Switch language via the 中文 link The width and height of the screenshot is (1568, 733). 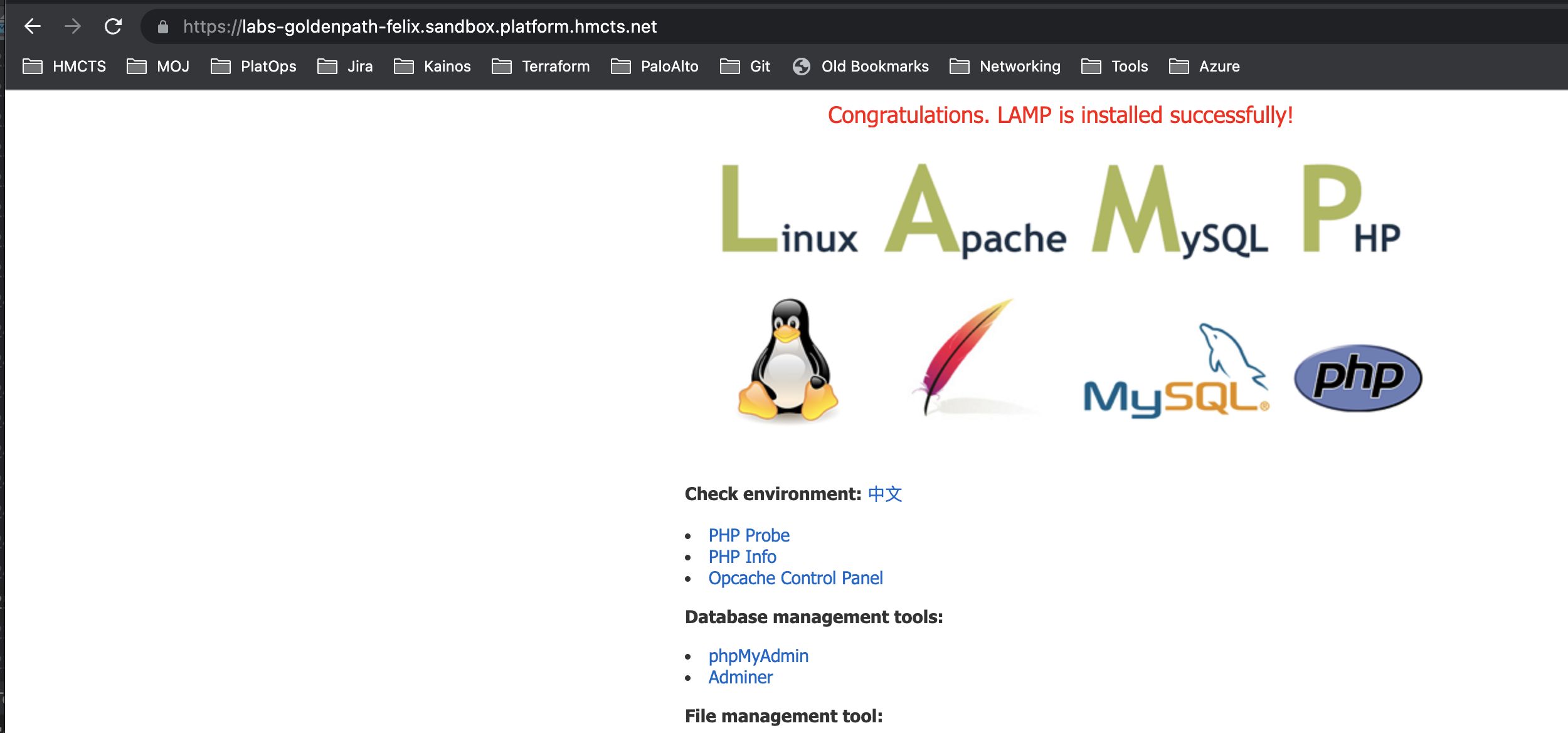click(885, 495)
